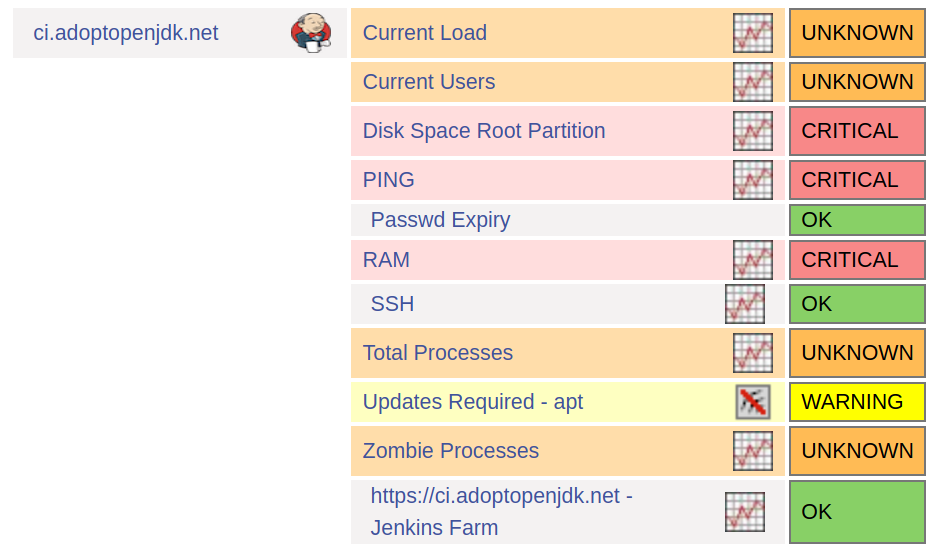Open Zombie Processes graph icon
Viewport: 930px width, 550px height.
753,451
